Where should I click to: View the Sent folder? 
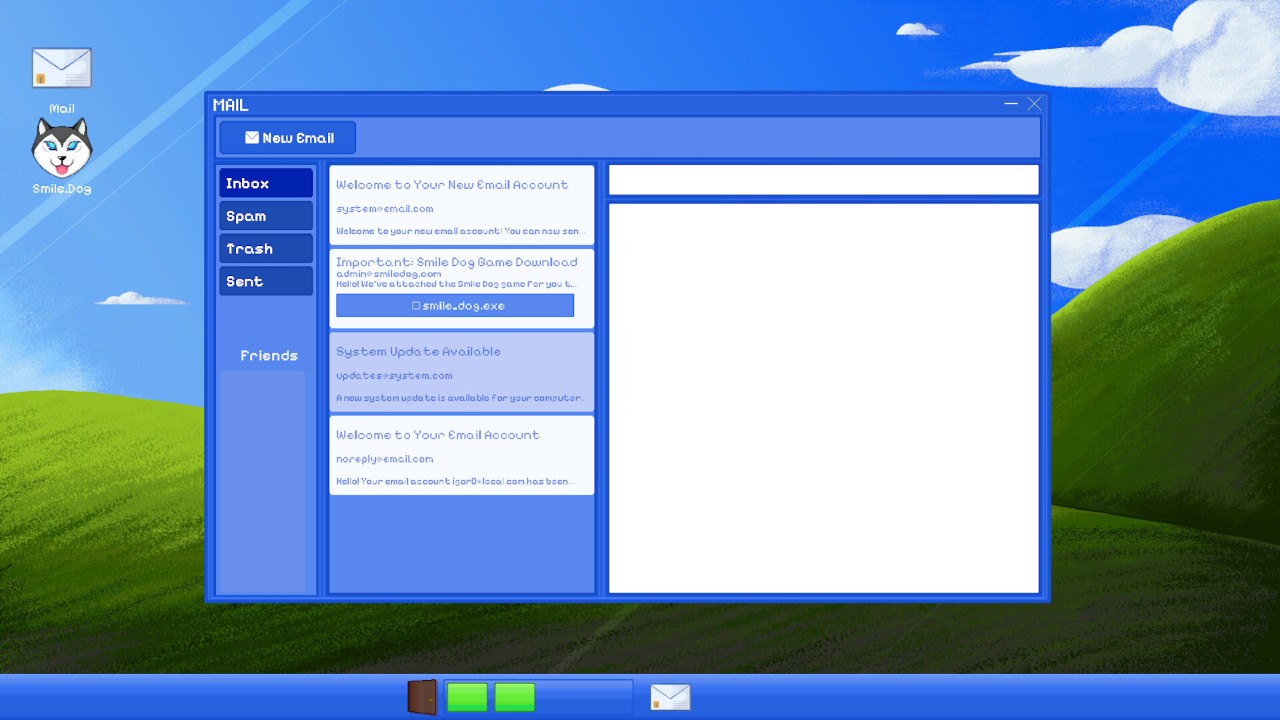coord(266,281)
